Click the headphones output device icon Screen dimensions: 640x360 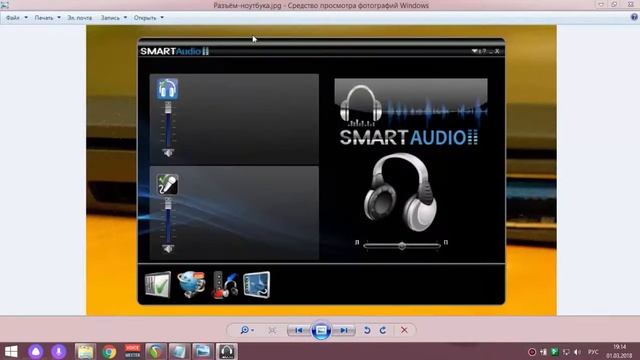[x=167, y=89]
